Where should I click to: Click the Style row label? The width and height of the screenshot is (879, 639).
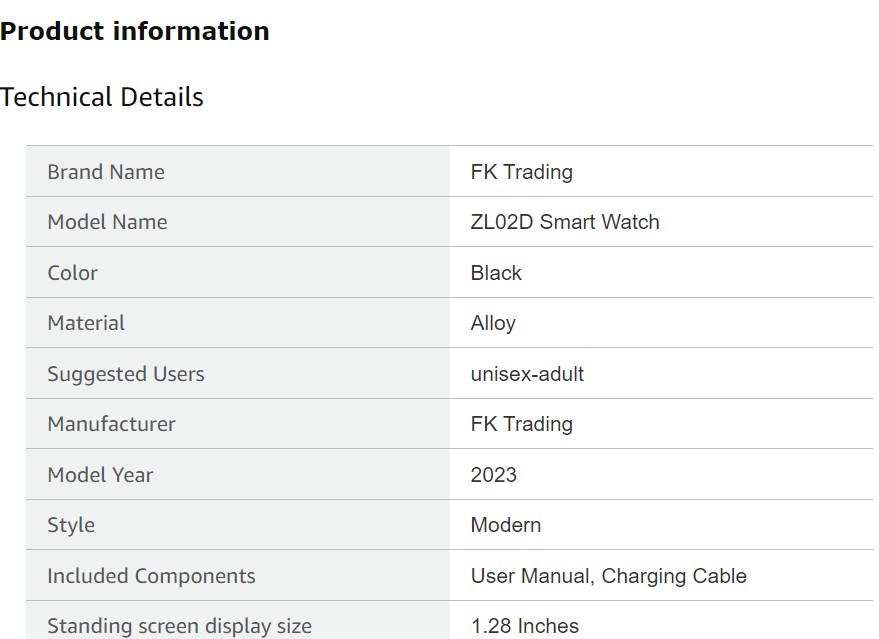[x=71, y=525]
